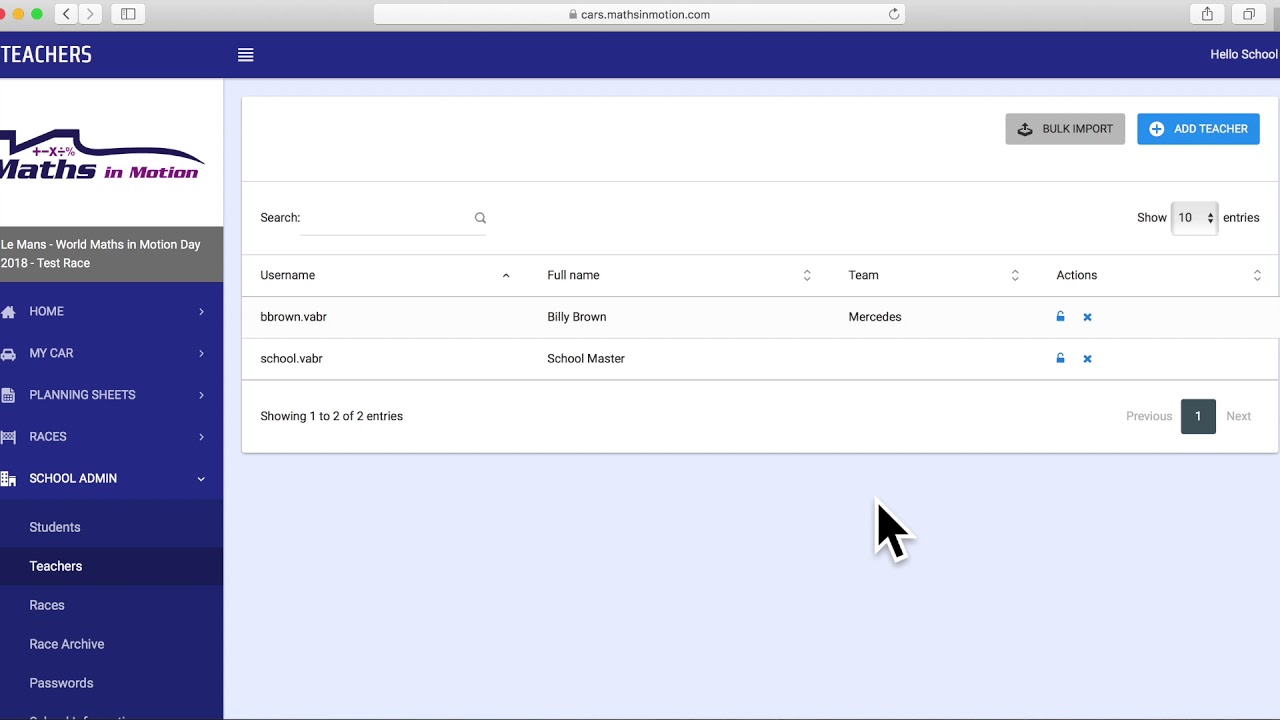Click the search magnifier icon
Viewport: 1280px width, 720px height.
click(x=480, y=218)
